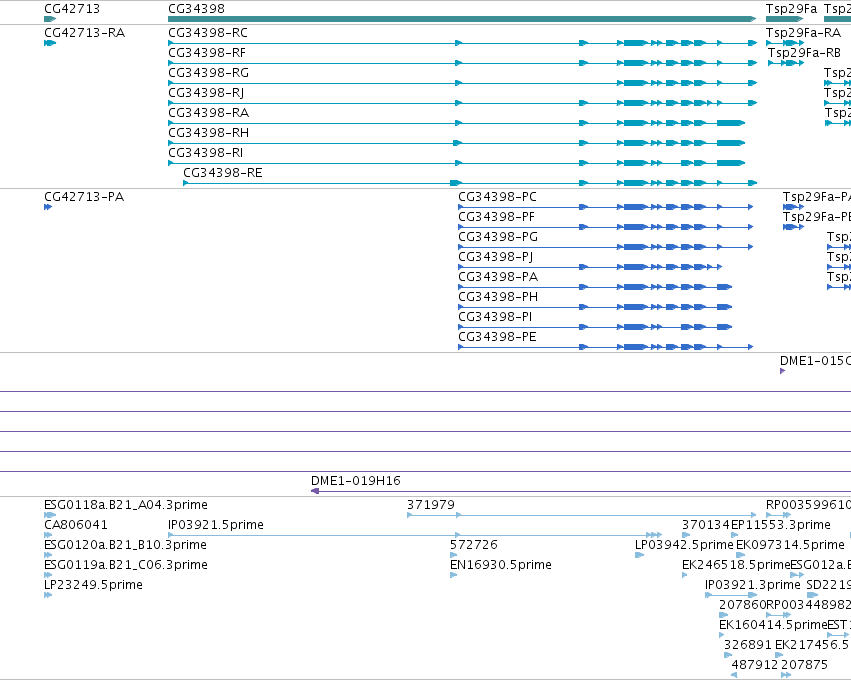
Task: Click the CG34398-PC protein label
Action: pos(497,196)
